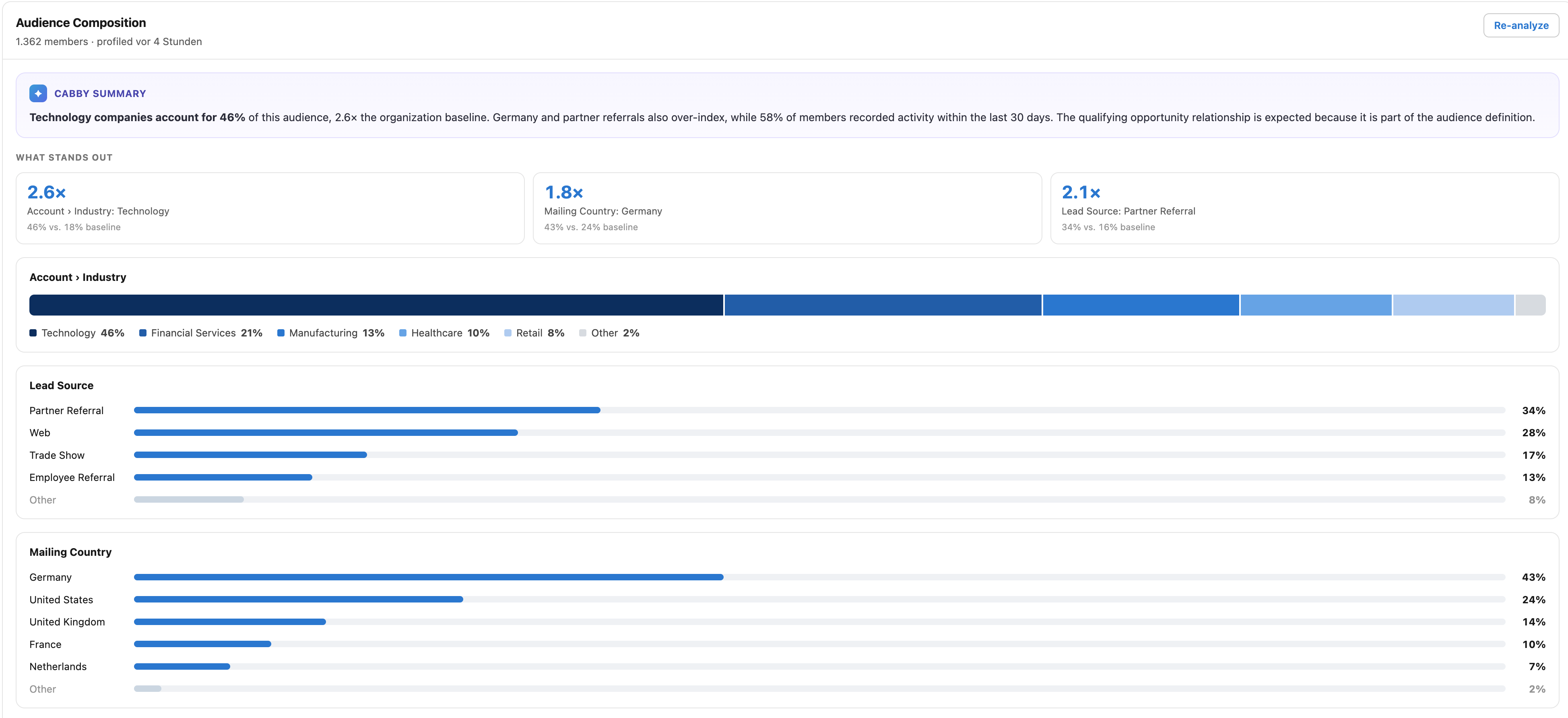Click the United States progress bar

click(819, 599)
